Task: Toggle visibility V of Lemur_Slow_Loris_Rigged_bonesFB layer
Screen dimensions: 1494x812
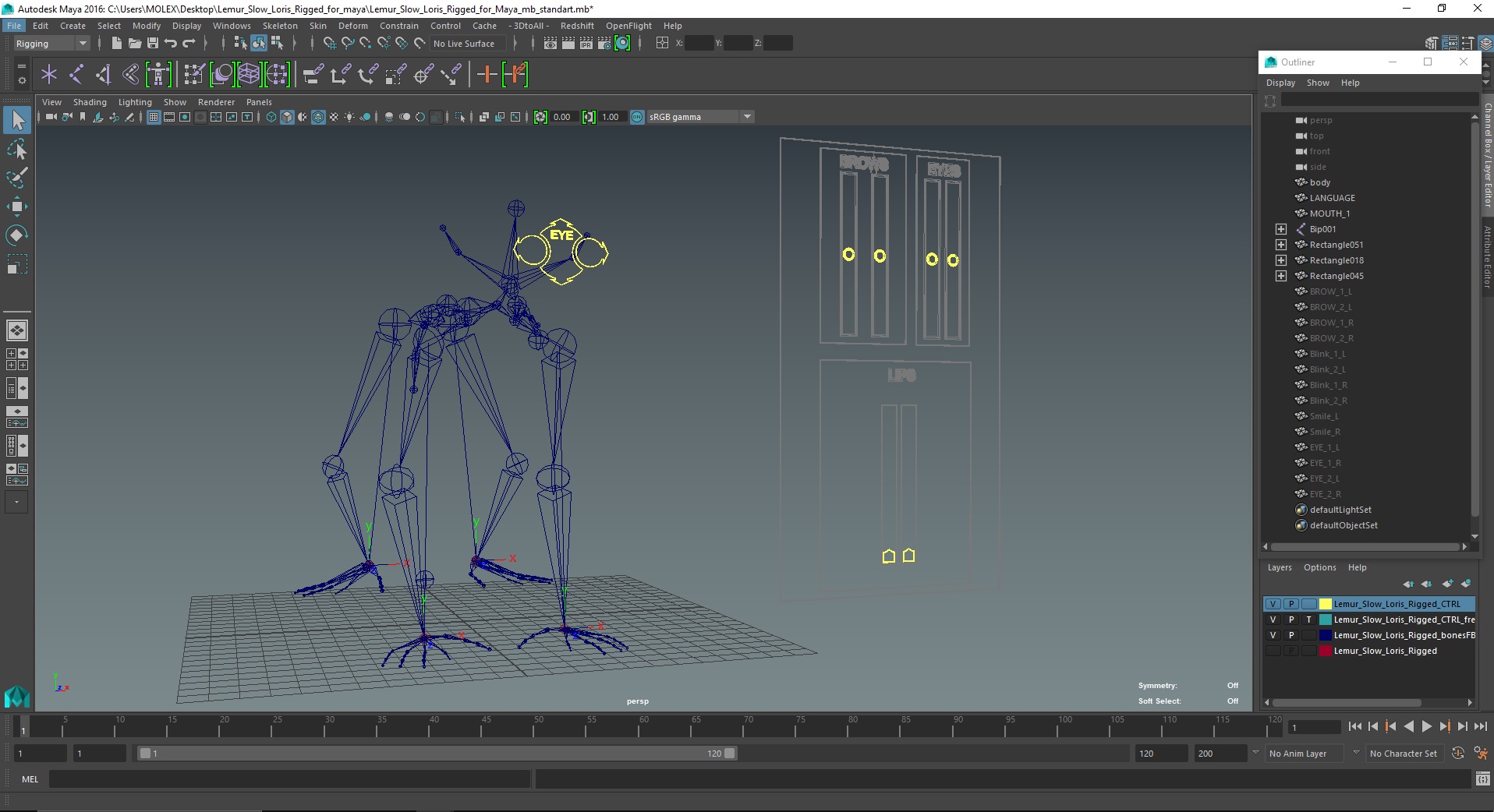Action: [x=1273, y=635]
